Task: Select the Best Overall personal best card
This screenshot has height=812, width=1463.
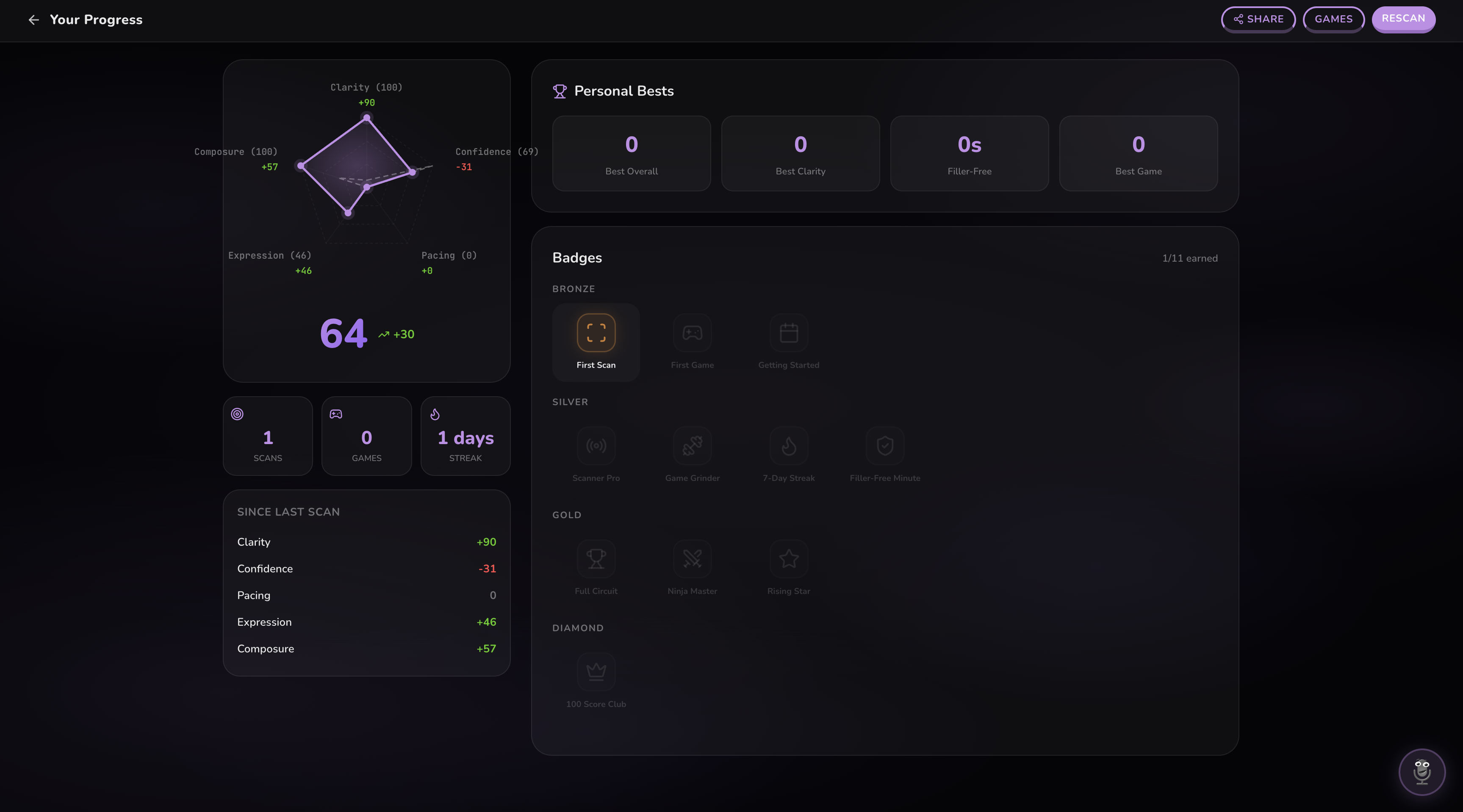Action: 631,153
